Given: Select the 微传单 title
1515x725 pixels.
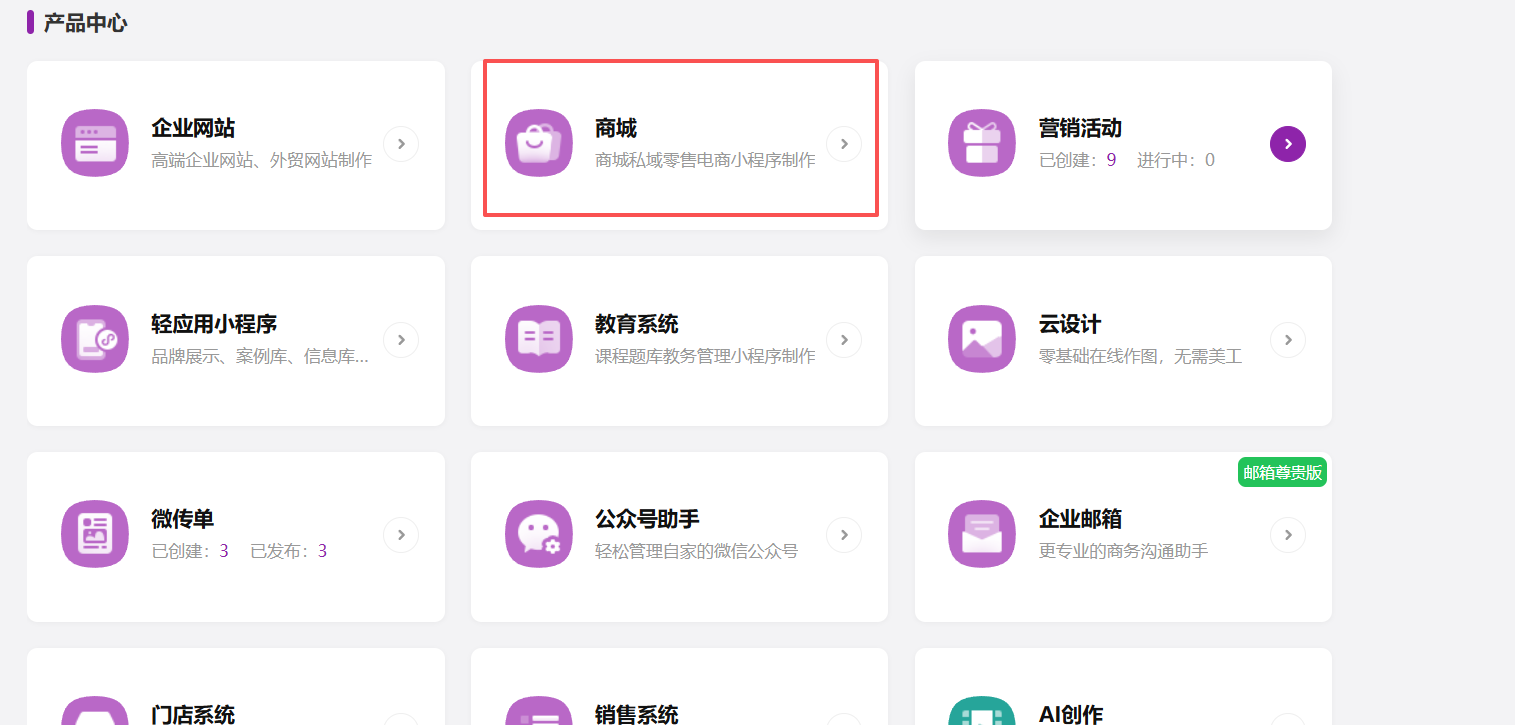Looking at the screenshot, I should tap(183, 519).
